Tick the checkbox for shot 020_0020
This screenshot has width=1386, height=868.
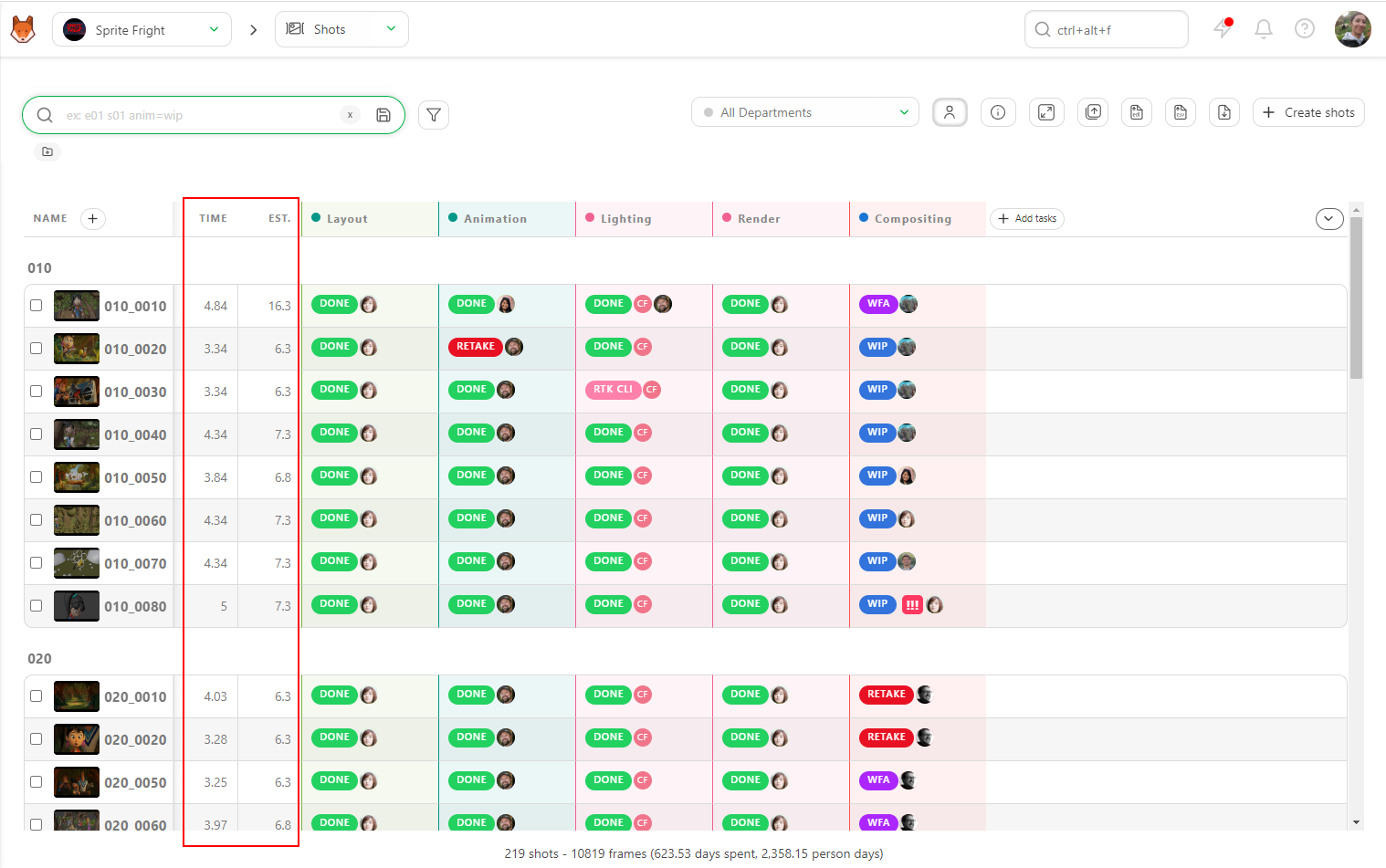[36, 738]
